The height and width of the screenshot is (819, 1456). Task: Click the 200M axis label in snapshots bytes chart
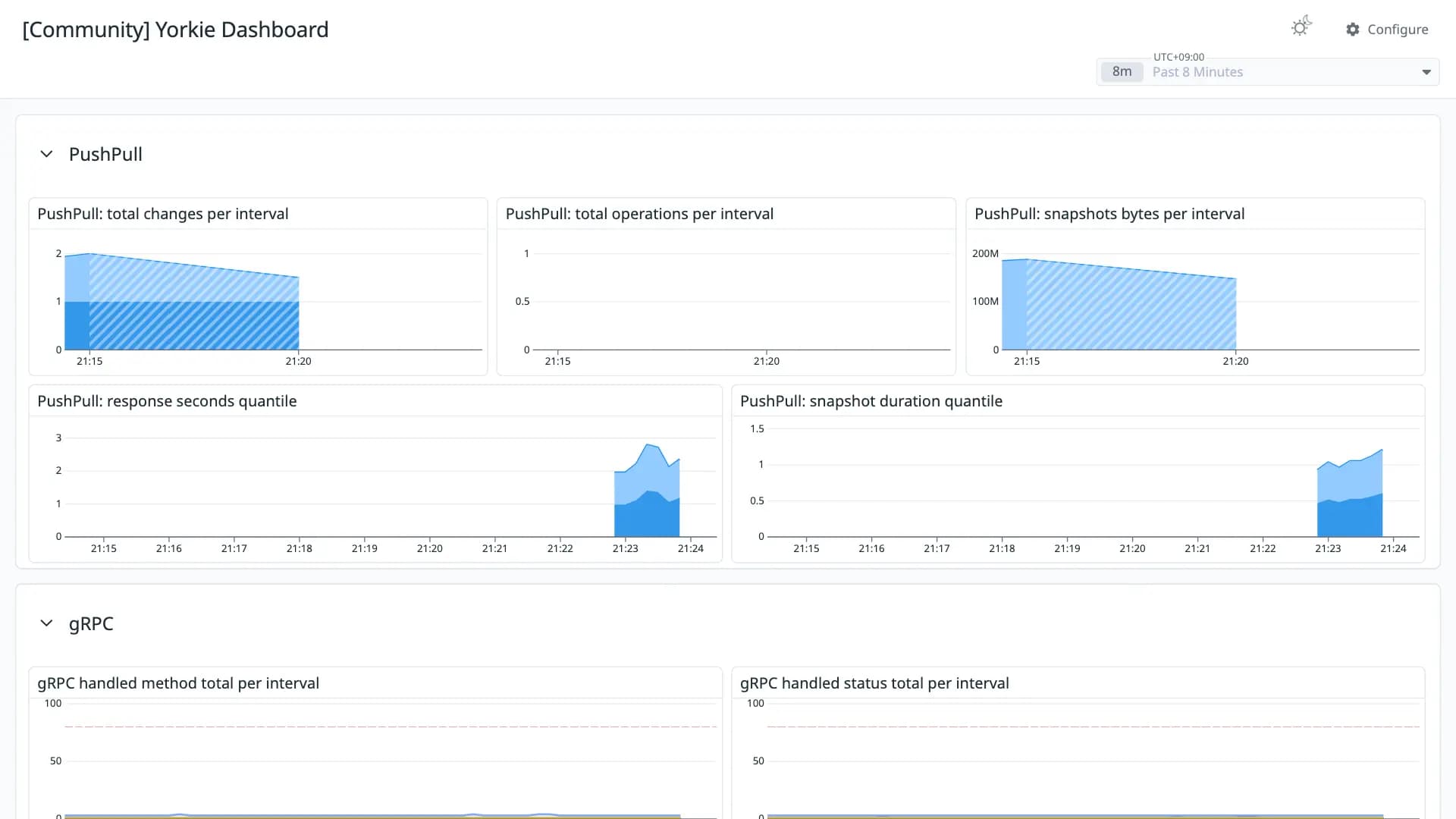pyautogui.click(x=985, y=253)
